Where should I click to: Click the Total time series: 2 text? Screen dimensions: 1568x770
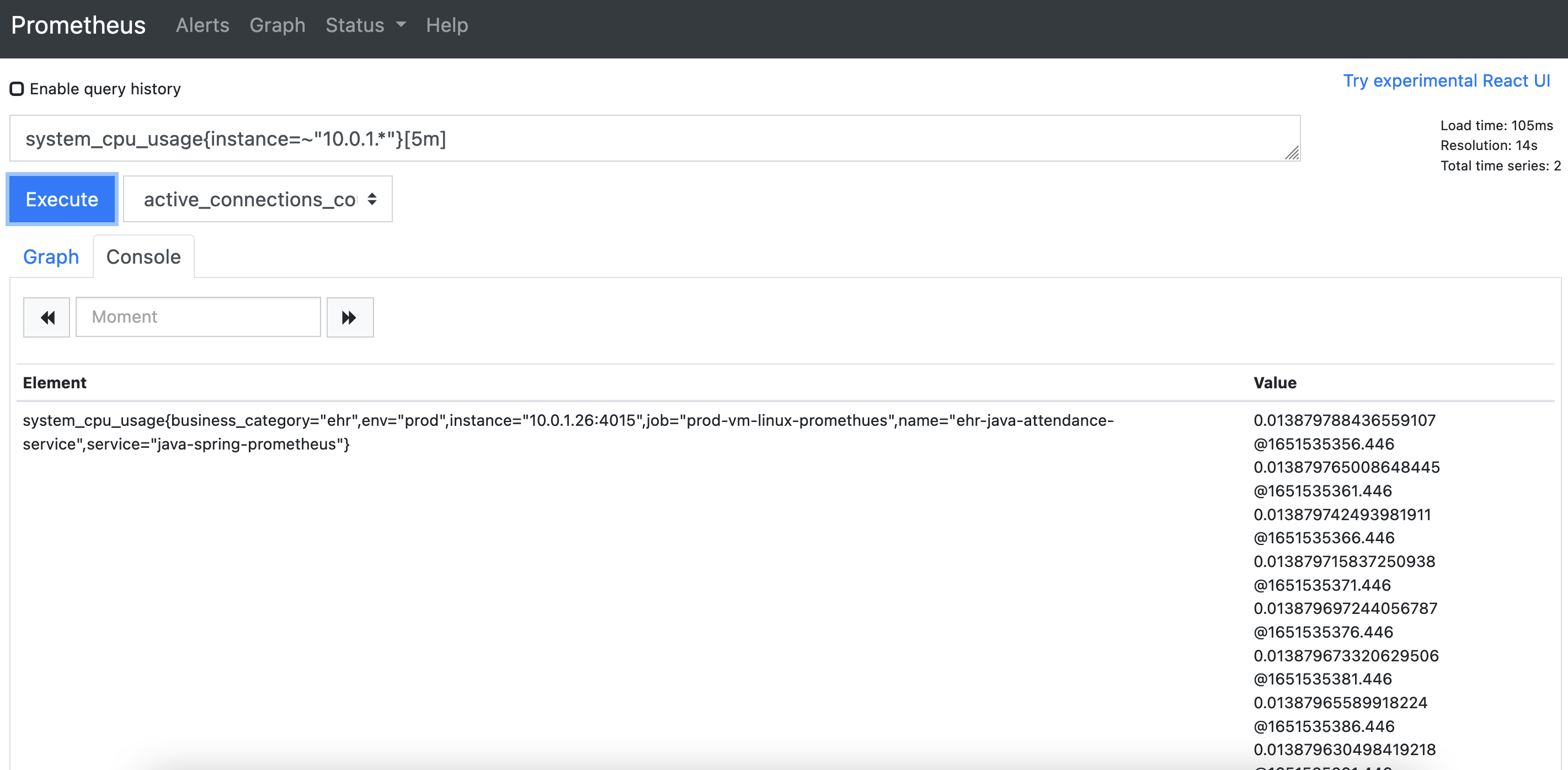[x=1501, y=165]
